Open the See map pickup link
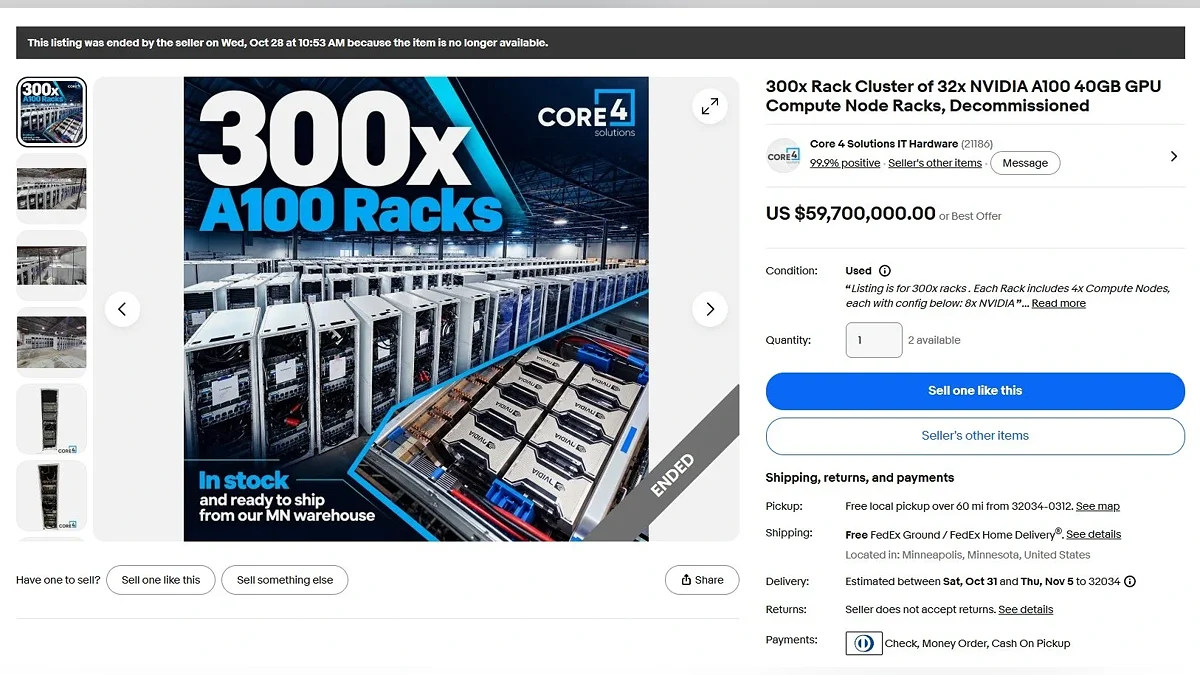1200x675 pixels. pos(1098,506)
